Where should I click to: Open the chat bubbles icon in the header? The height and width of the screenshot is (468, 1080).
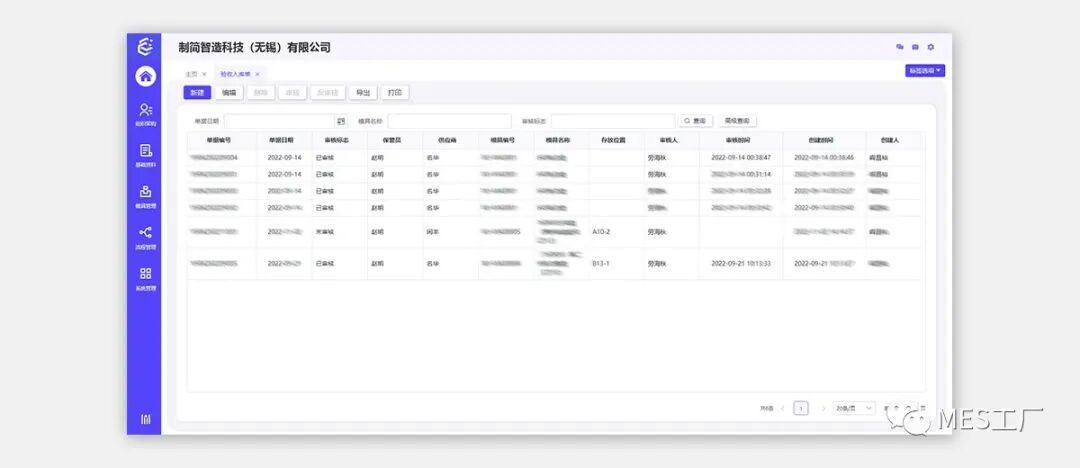point(900,47)
